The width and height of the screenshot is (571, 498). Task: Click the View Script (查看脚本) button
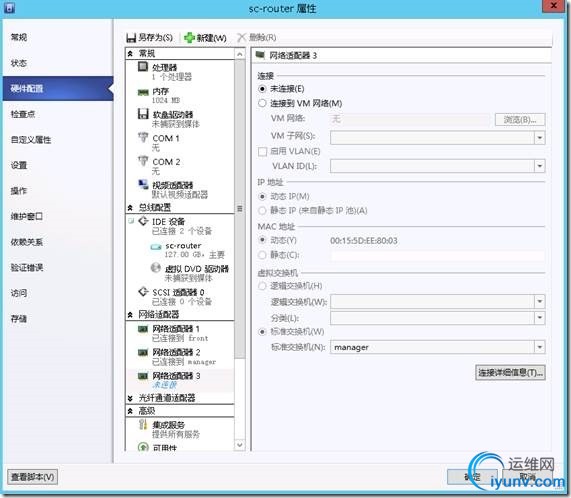33,477
